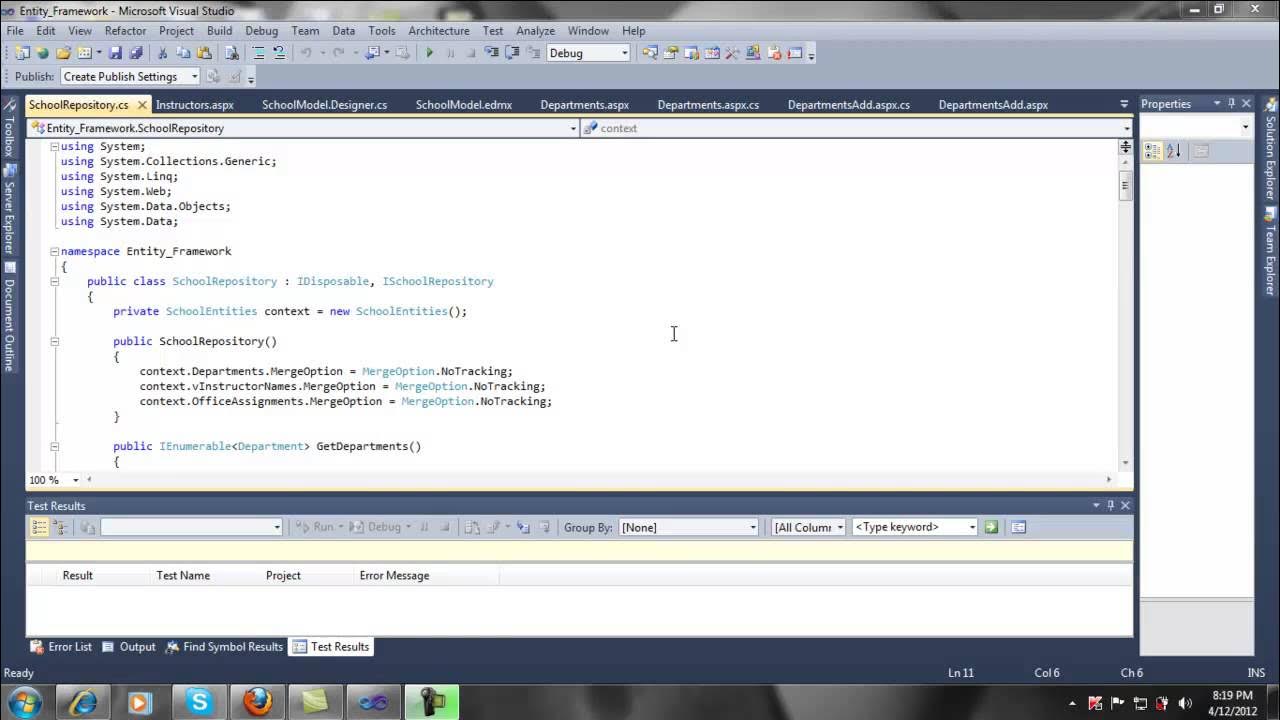Open the Server Explorer side tab
Screen dimensions: 1280x720
pyautogui.click(x=9, y=210)
